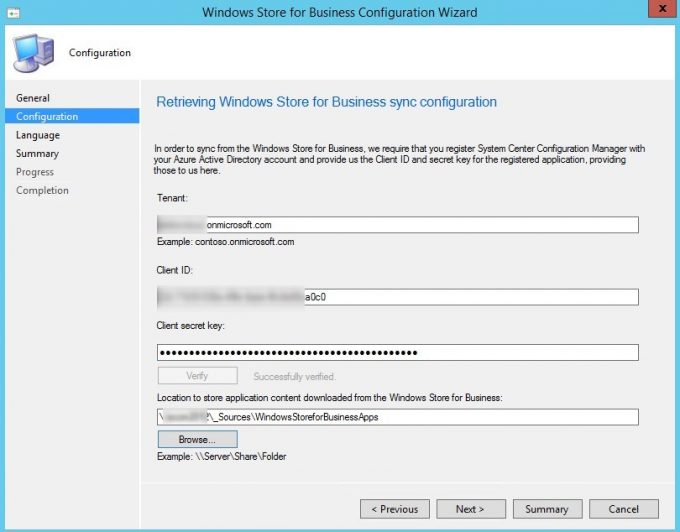Select the Configuration wizard step
Image resolution: width=680 pixels, height=532 pixels.
72,116
